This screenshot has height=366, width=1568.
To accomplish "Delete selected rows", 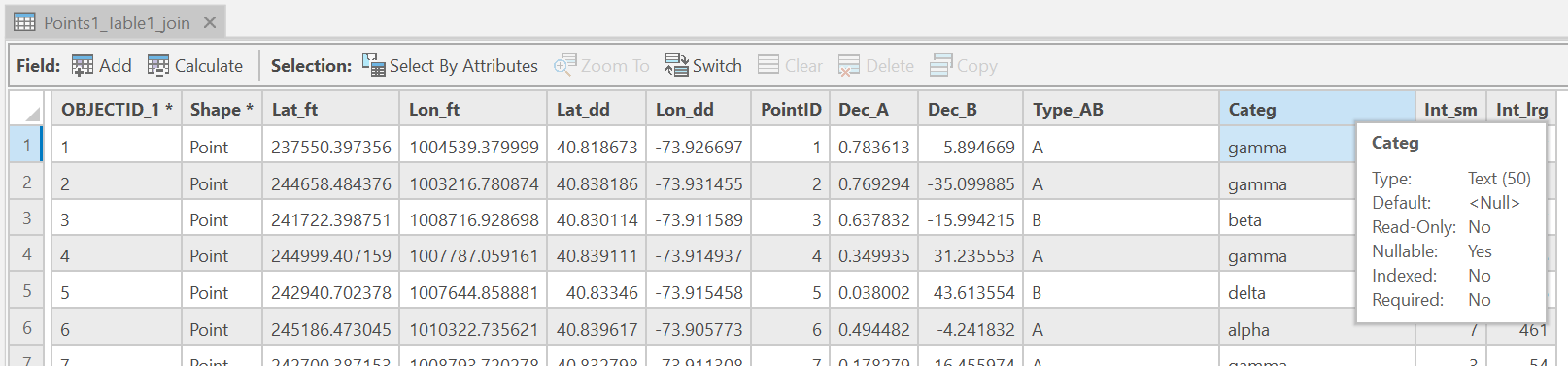I will pyautogui.click(x=876, y=65).
